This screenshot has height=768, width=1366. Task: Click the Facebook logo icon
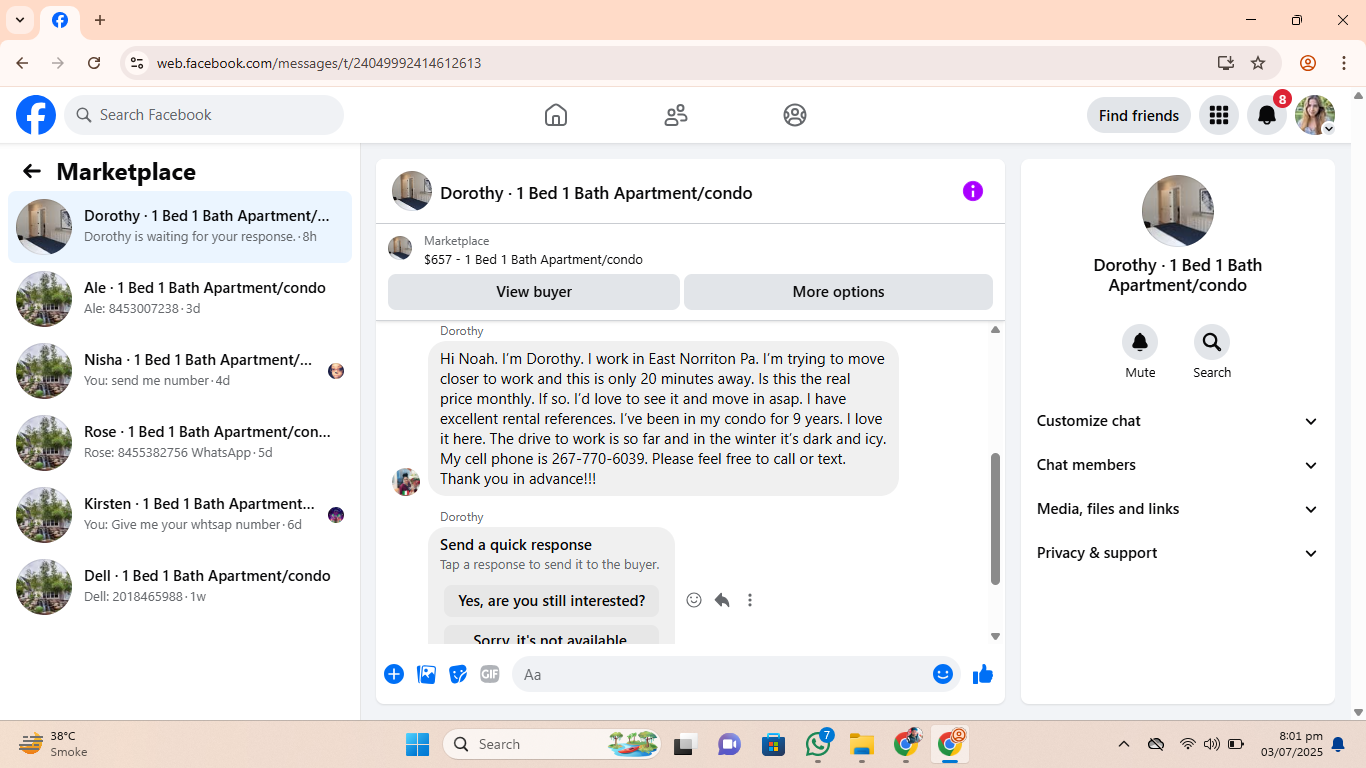[x=36, y=115]
